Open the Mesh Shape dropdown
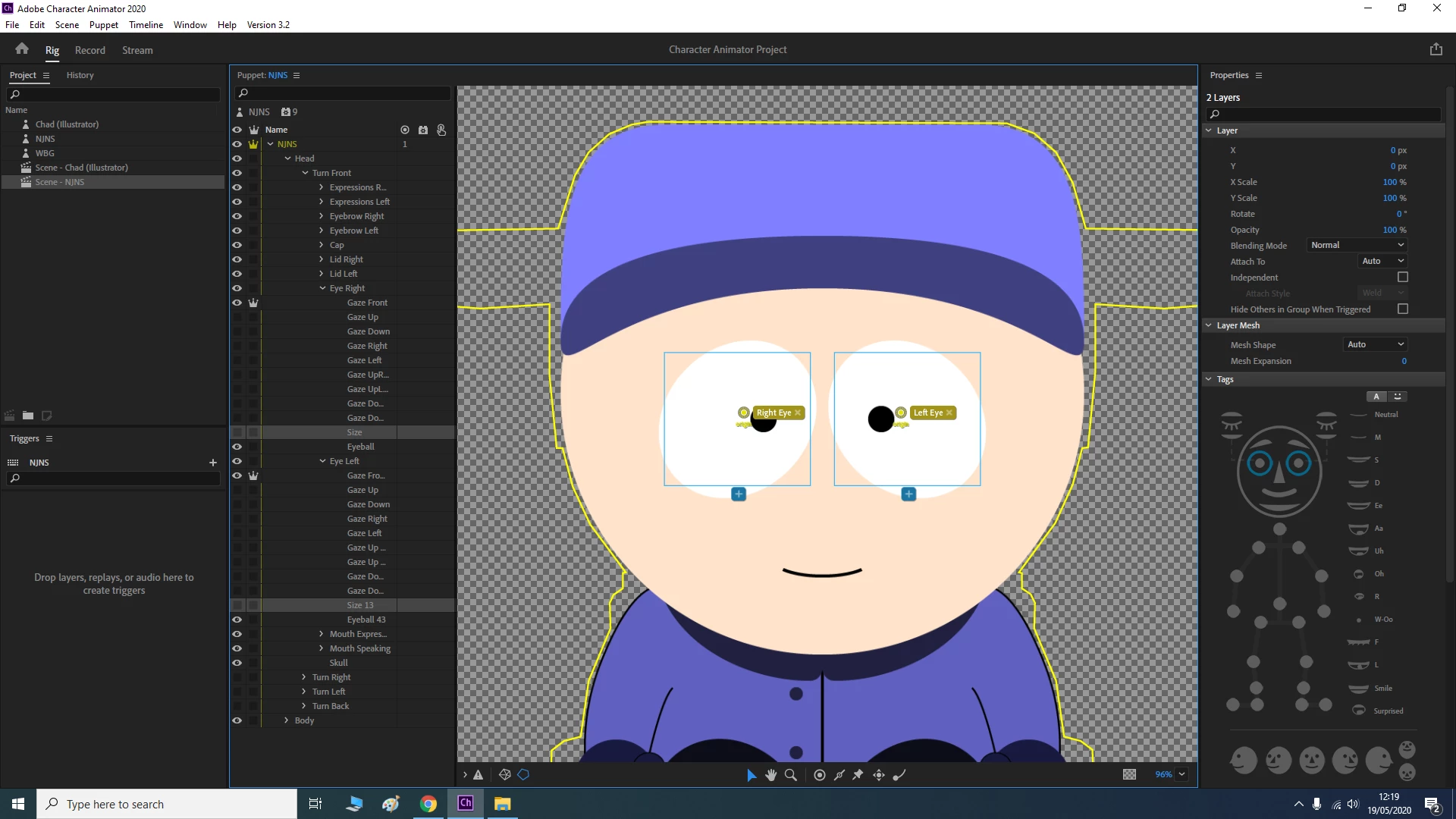The image size is (1456, 819). pos(1375,344)
